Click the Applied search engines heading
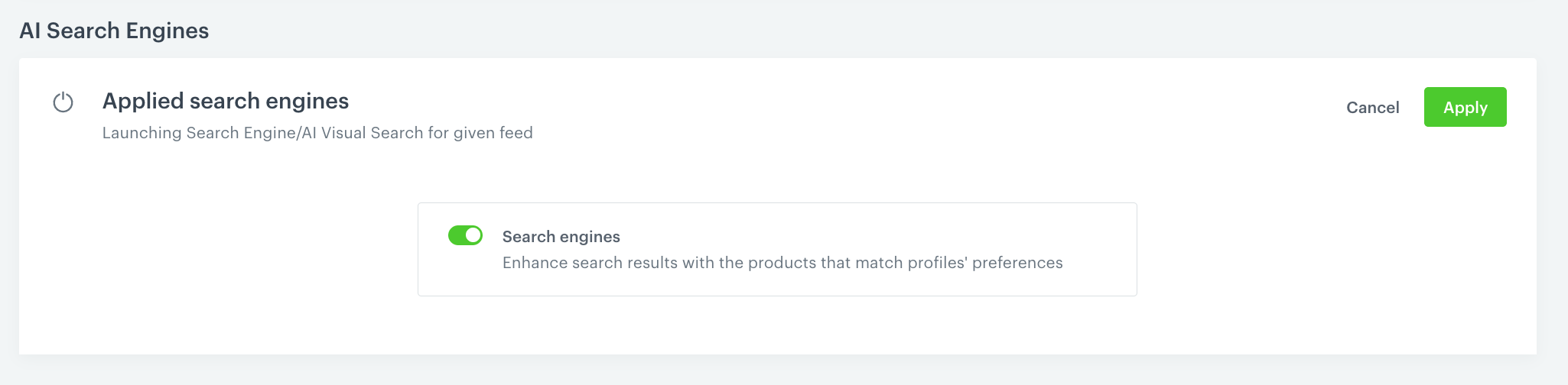 [226, 101]
